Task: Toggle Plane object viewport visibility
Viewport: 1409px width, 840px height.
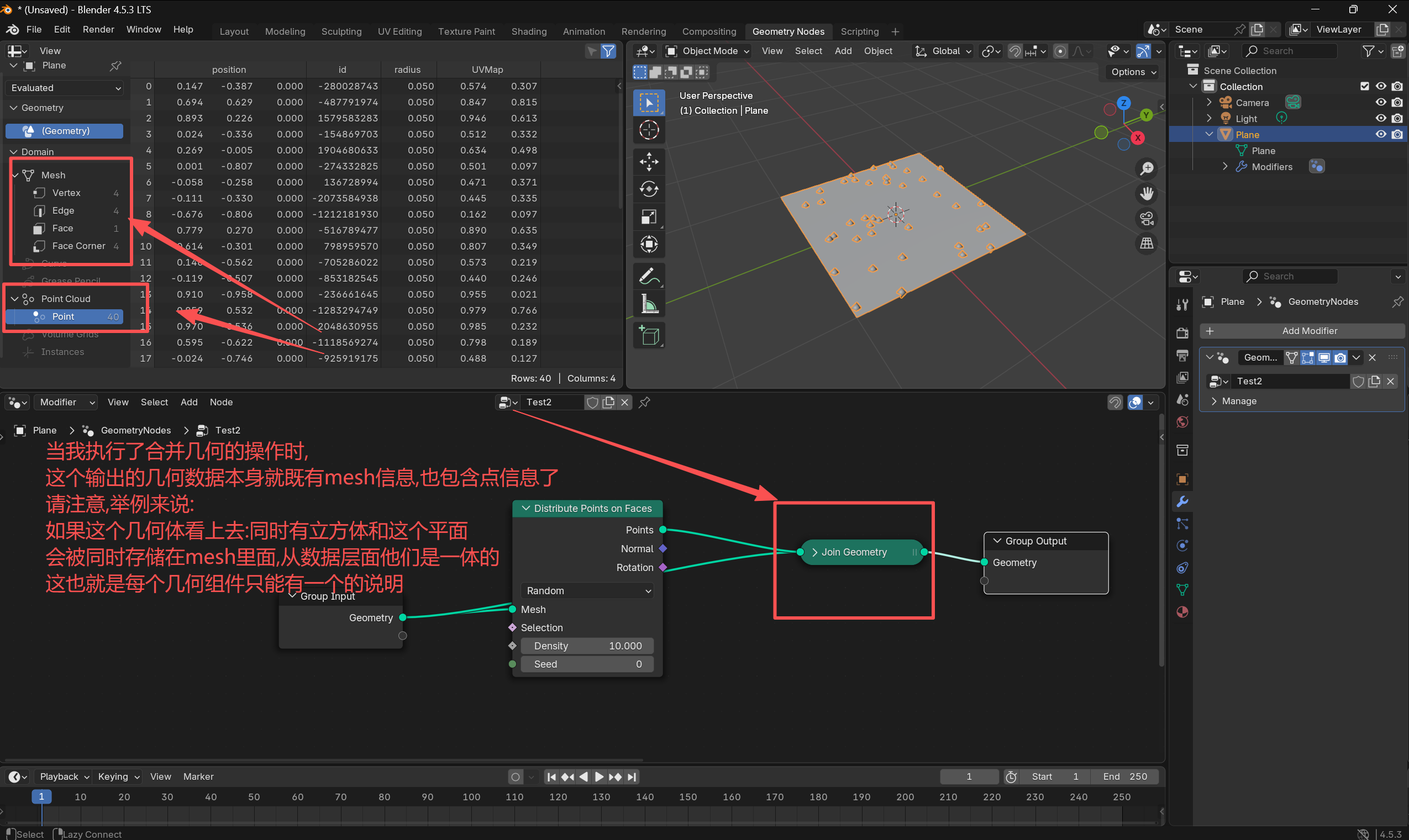Action: [1381, 135]
